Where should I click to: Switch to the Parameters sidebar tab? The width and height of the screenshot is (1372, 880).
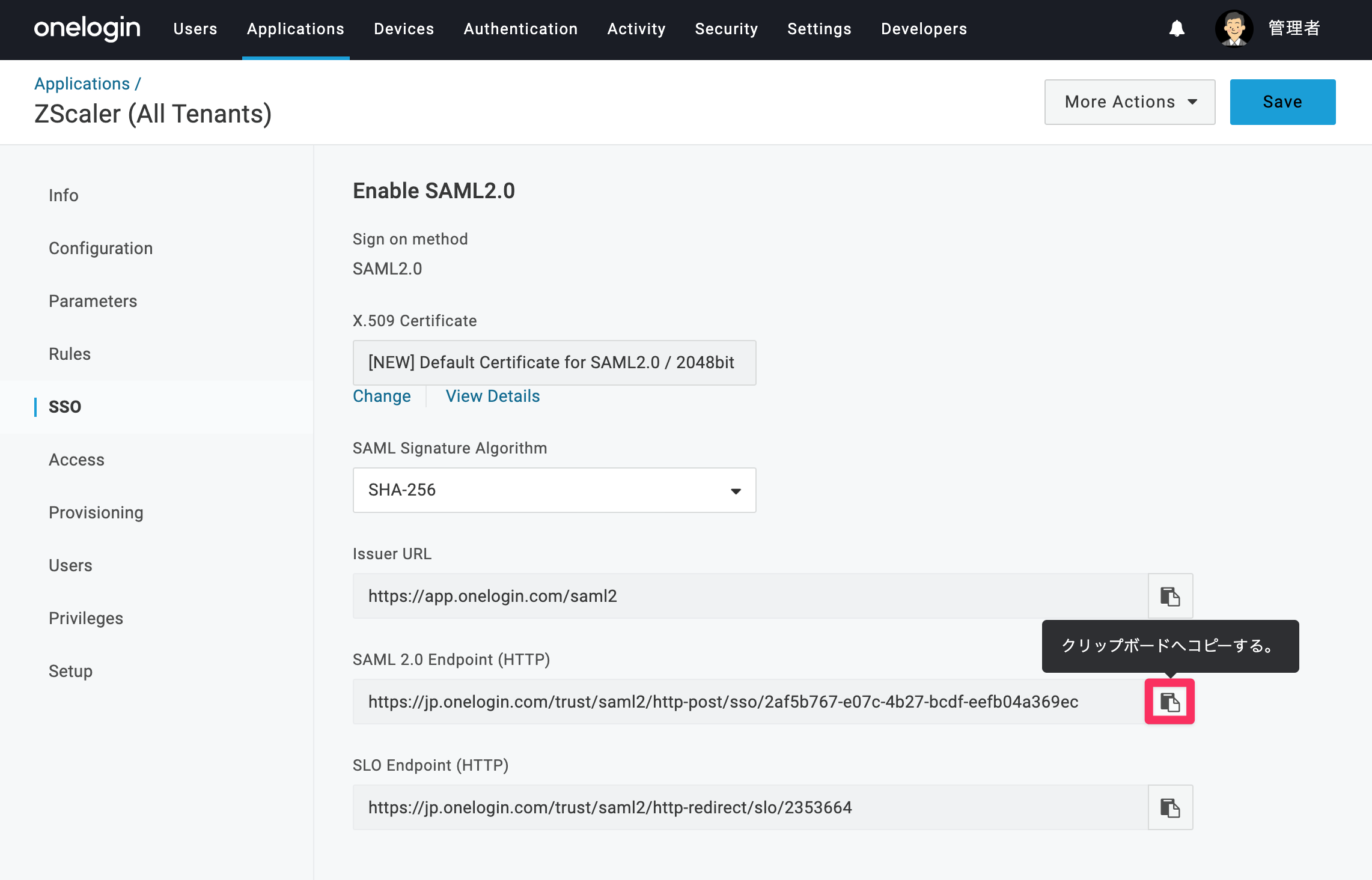93,301
